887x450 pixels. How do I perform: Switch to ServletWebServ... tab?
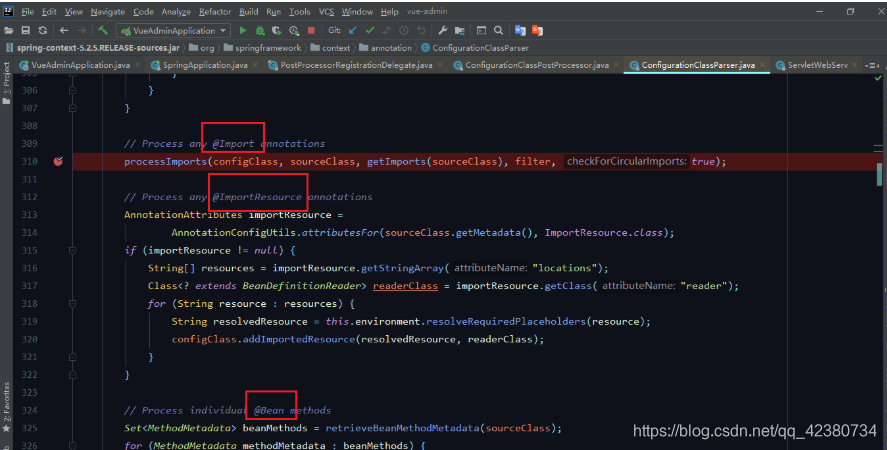coord(817,65)
